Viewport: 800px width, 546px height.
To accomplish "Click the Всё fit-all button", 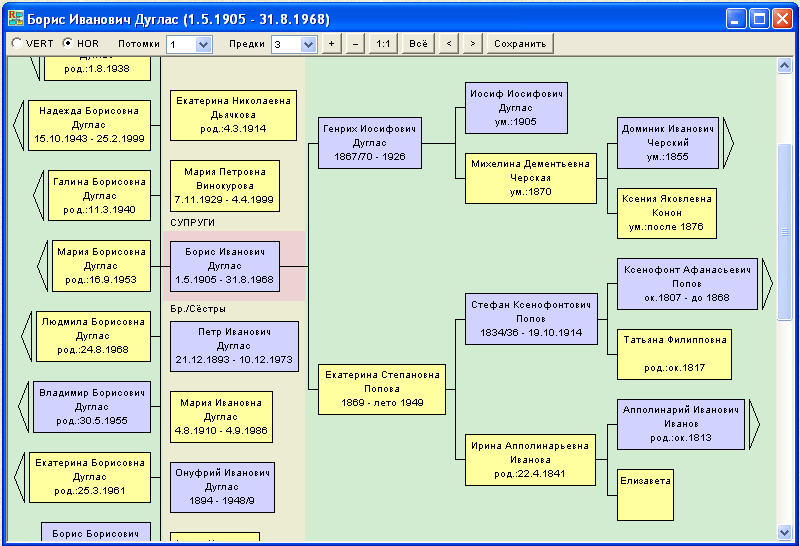I will tap(418, 44).
